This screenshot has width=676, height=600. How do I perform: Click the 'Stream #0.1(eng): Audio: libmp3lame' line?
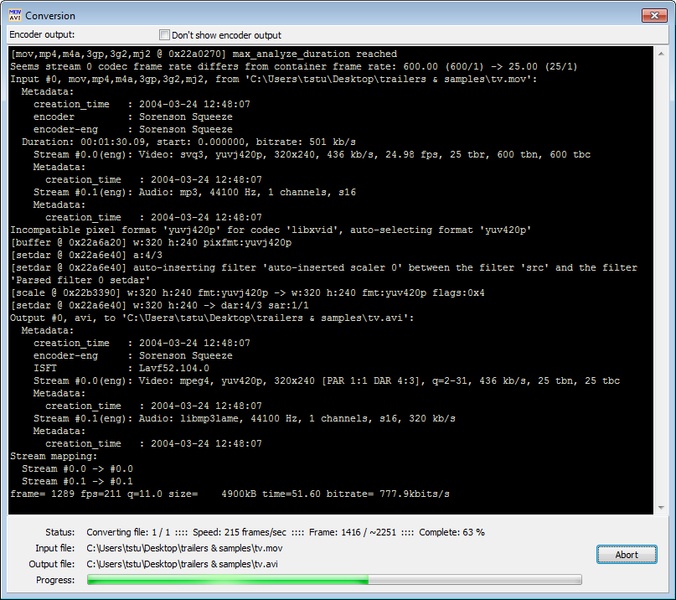244,418
